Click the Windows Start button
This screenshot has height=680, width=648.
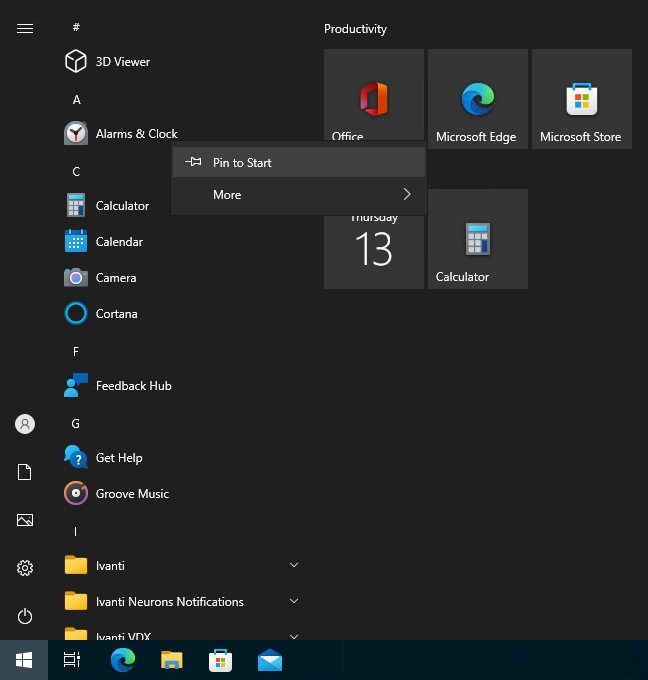(x=24, y=660)
